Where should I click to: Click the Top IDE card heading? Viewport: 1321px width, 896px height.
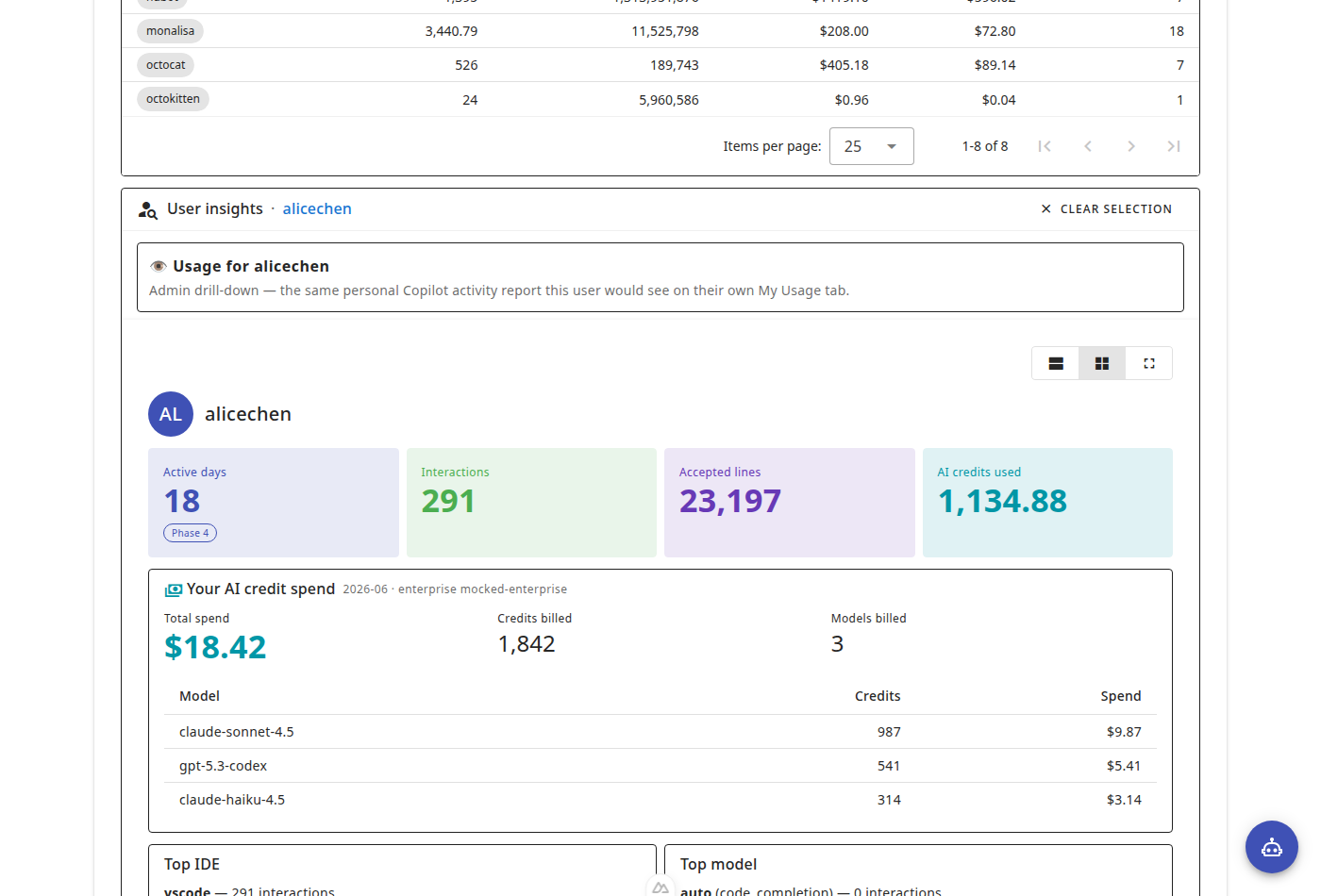192,864
